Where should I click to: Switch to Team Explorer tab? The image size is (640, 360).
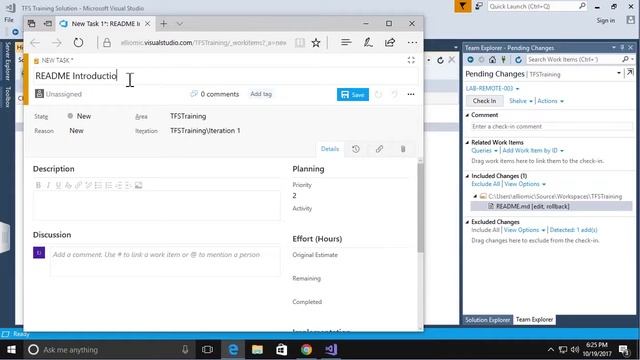[x=534, y=320]
